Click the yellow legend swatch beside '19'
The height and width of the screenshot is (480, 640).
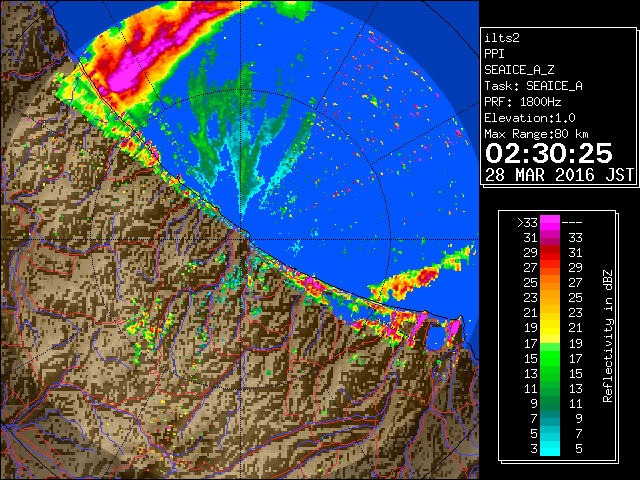[x=550, y=328]
